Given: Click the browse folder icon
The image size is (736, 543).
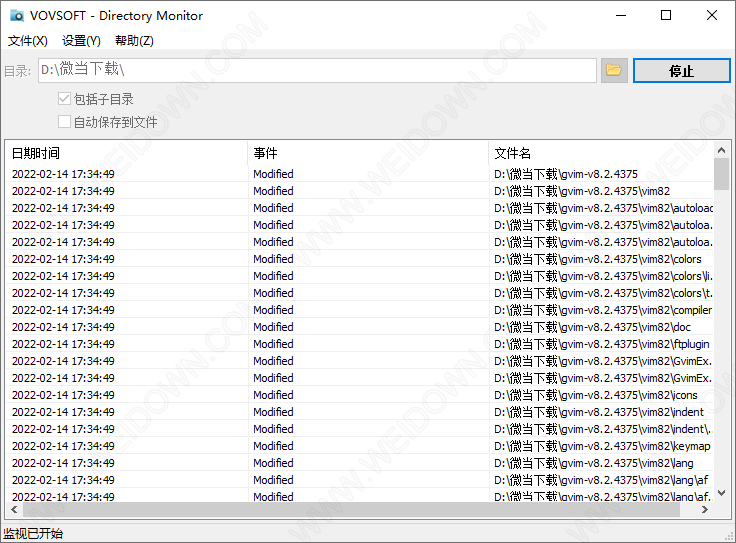Looking at the screenshot, I should point(614,70).
